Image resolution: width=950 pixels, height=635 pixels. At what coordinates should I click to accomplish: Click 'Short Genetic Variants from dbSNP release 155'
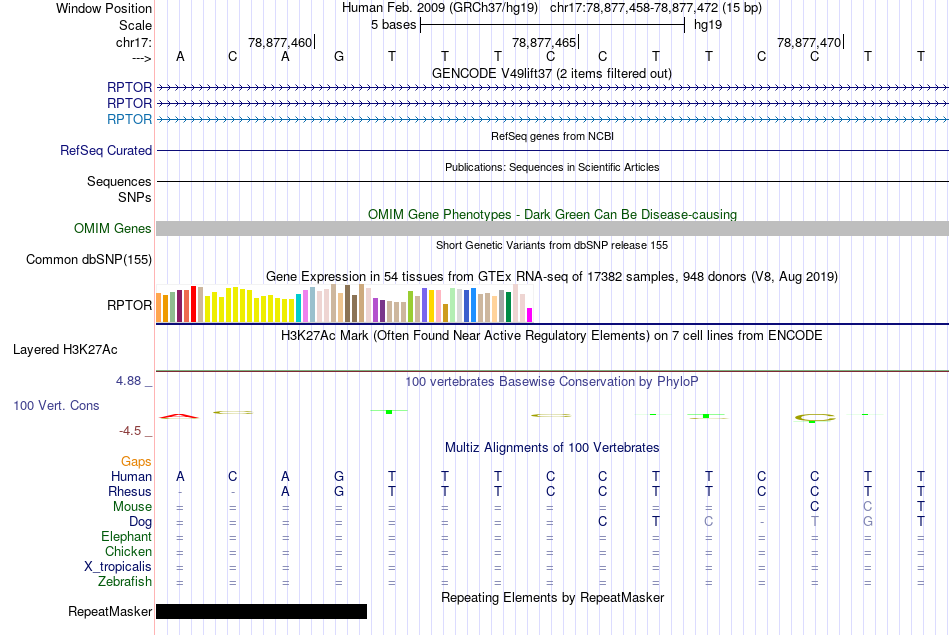552,245
